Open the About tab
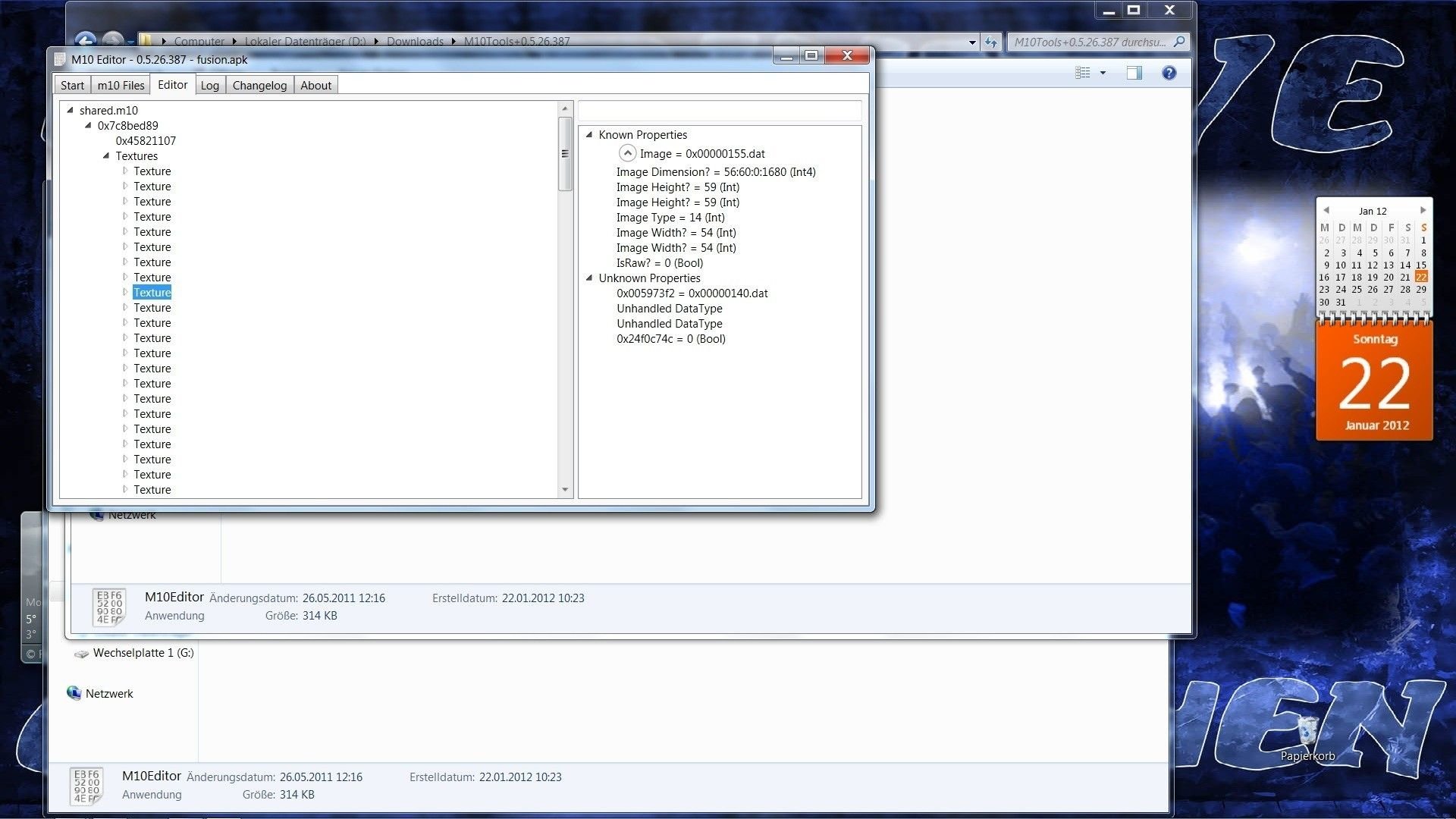 click(315, 85)
